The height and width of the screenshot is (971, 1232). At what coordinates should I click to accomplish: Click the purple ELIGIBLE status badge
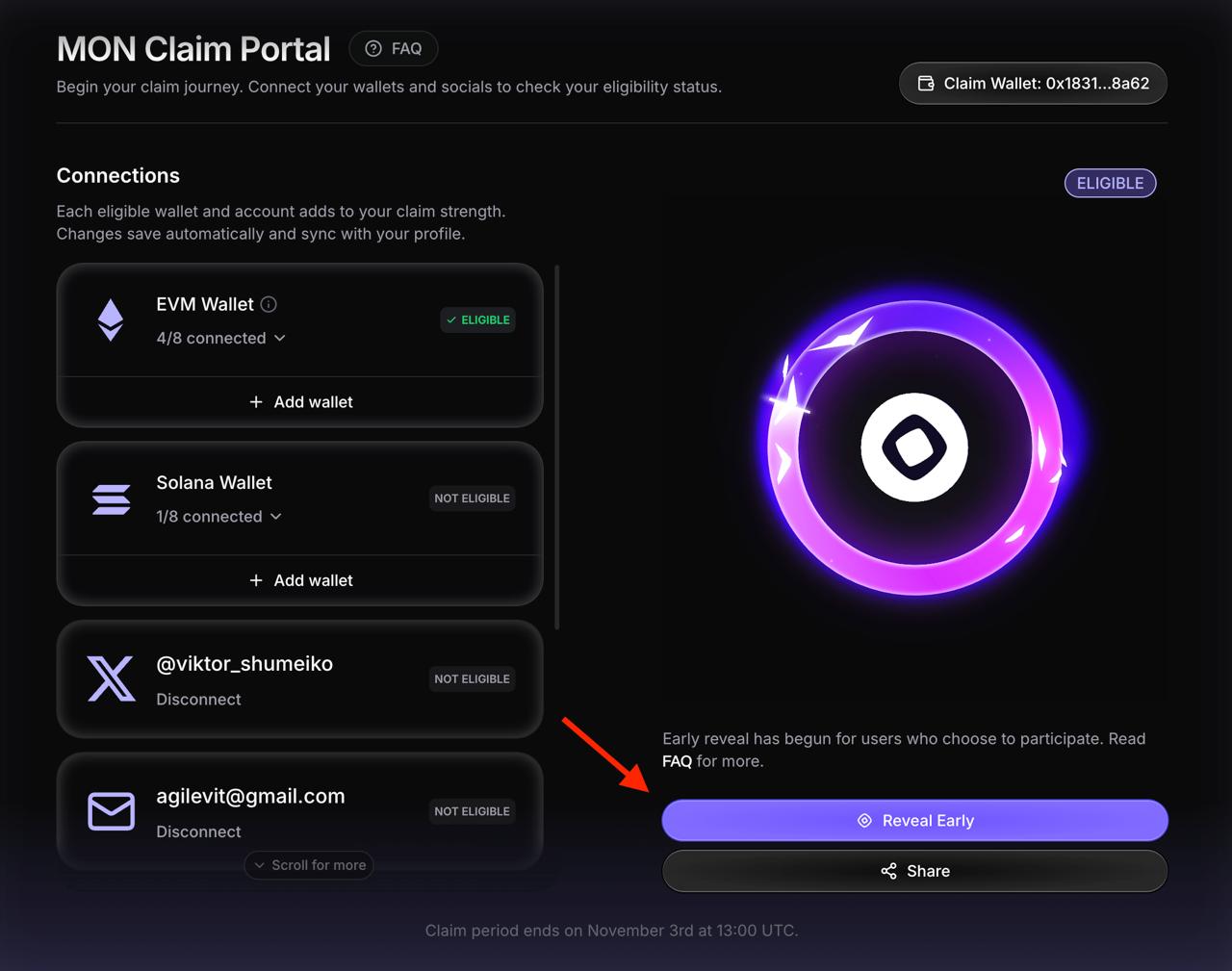[1110, 183]
